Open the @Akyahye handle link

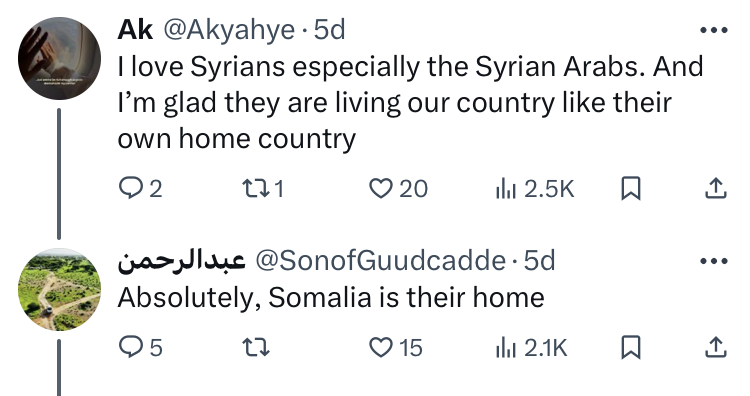(230, 30)
